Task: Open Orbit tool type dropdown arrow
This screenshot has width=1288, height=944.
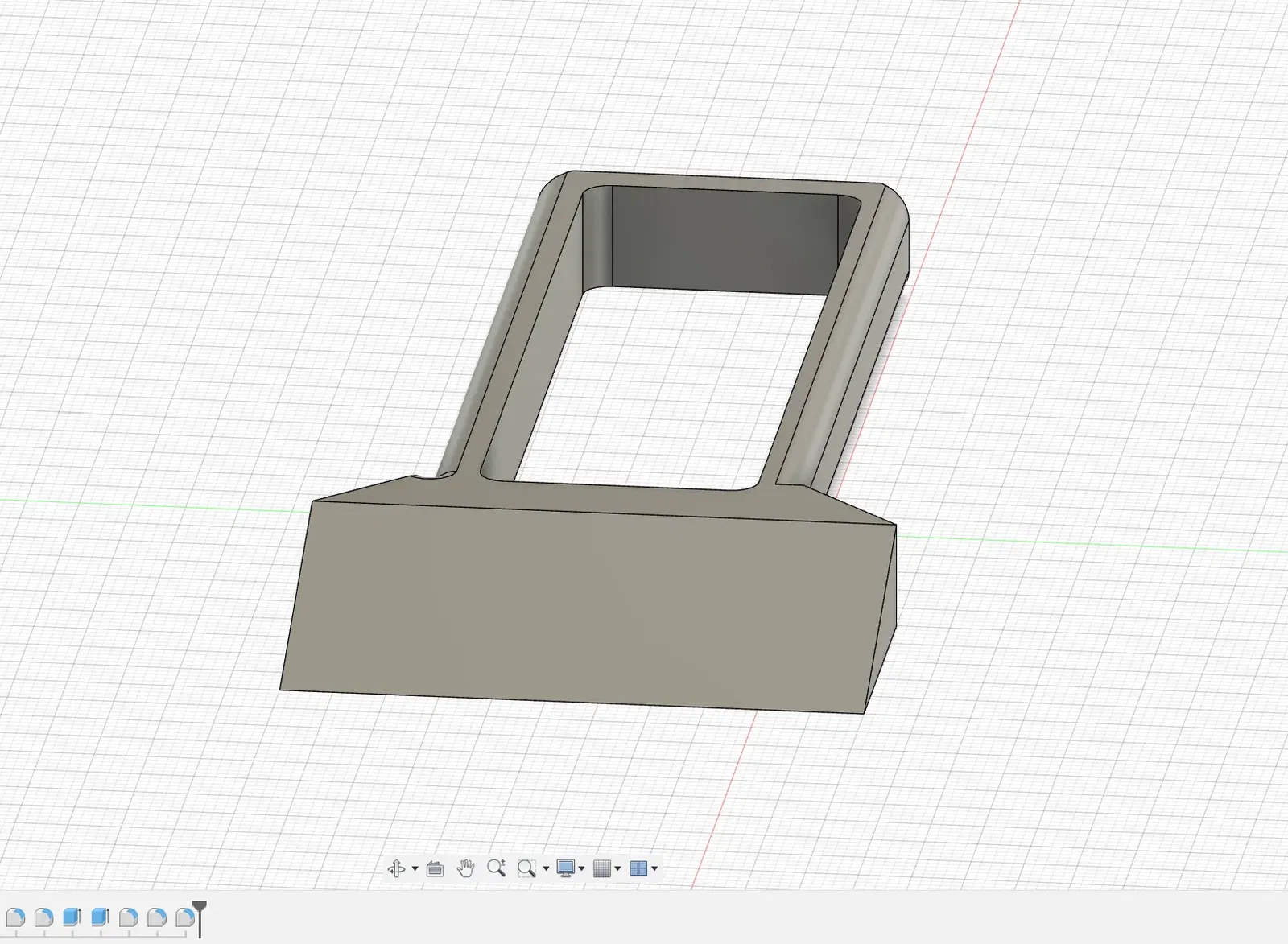Action: pos(415,869)
